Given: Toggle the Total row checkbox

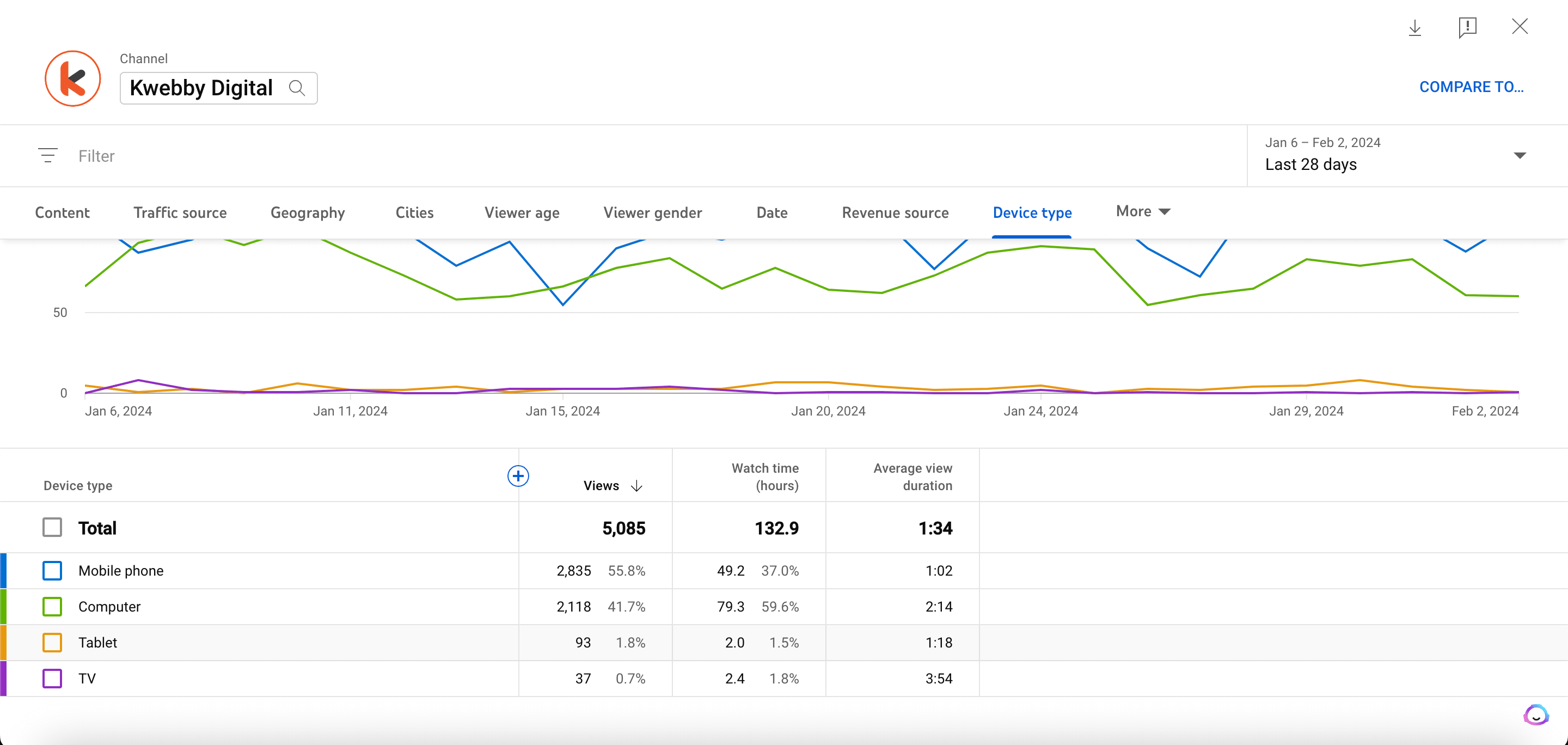Looking at the screenshot, I should point(51,527).
